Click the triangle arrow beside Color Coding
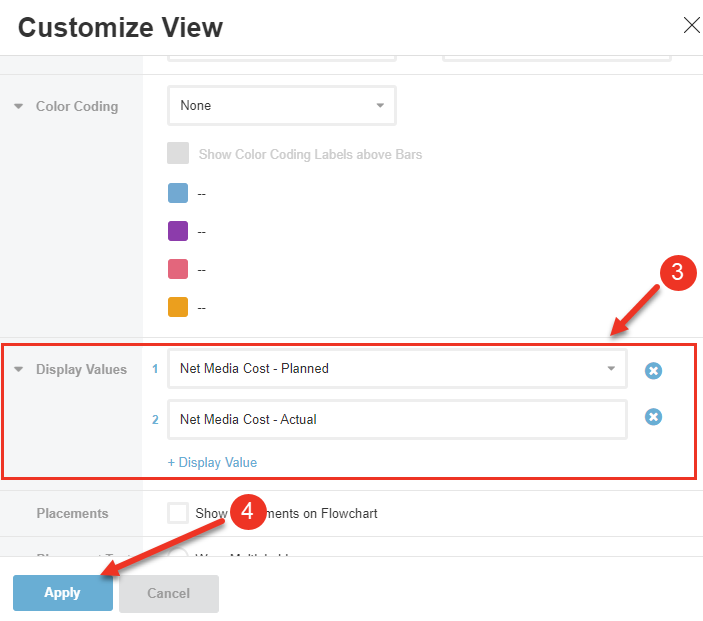Viewport: 703px width, 621px height. pos(18,106)
